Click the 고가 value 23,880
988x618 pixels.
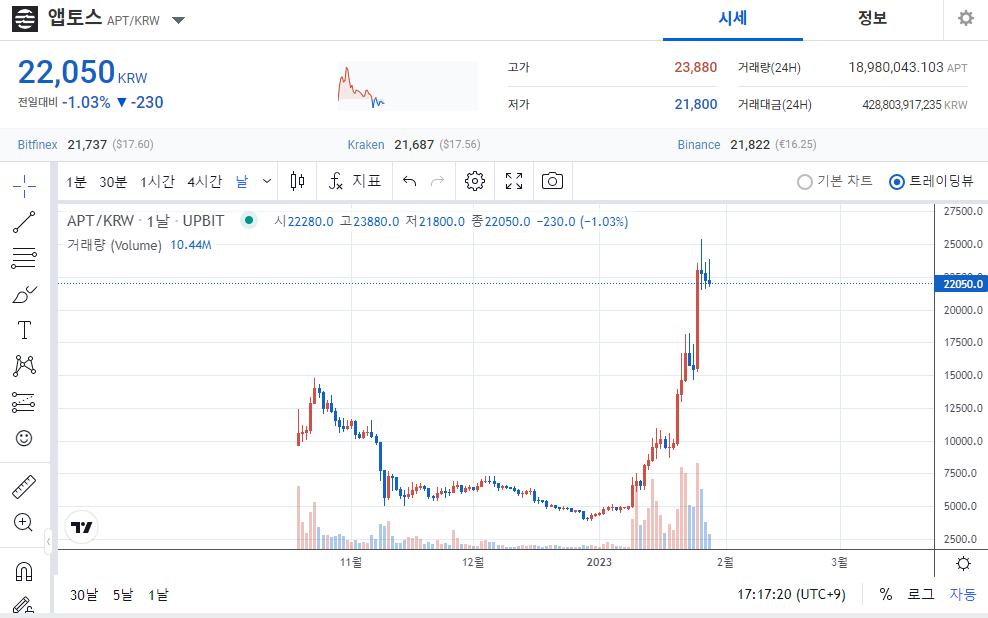pyautogui.click(x=696, y=67)
